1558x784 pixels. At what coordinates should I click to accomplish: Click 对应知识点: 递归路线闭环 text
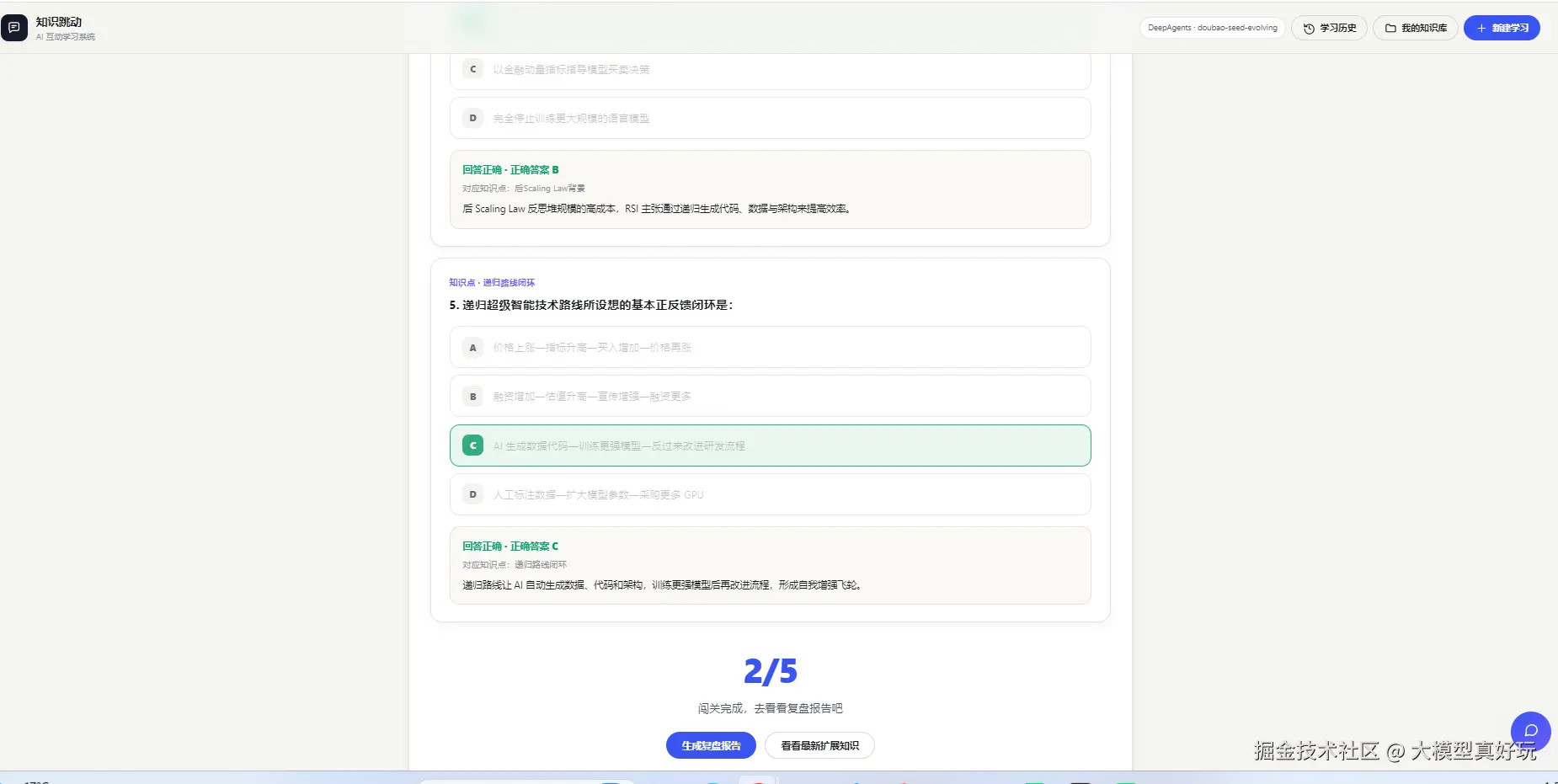[515, 565]
